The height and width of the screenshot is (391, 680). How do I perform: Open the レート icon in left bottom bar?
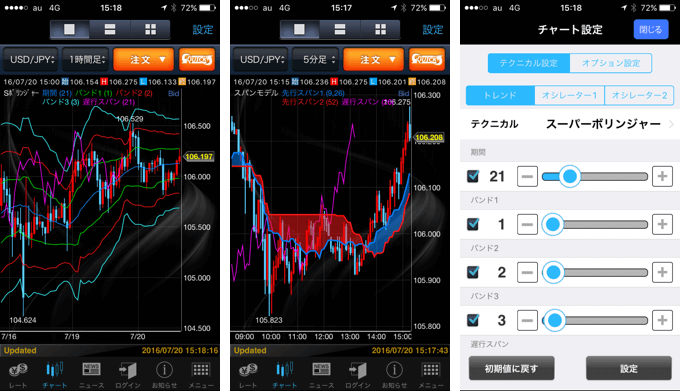[18, 375]
